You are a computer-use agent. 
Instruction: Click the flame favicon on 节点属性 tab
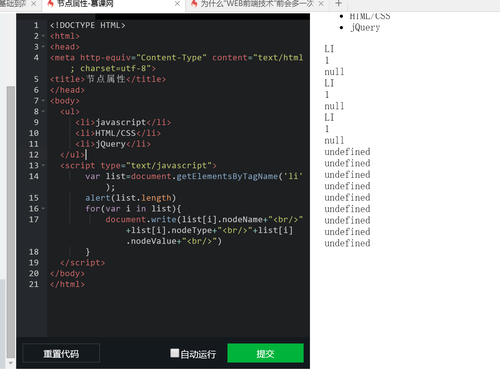50,4
